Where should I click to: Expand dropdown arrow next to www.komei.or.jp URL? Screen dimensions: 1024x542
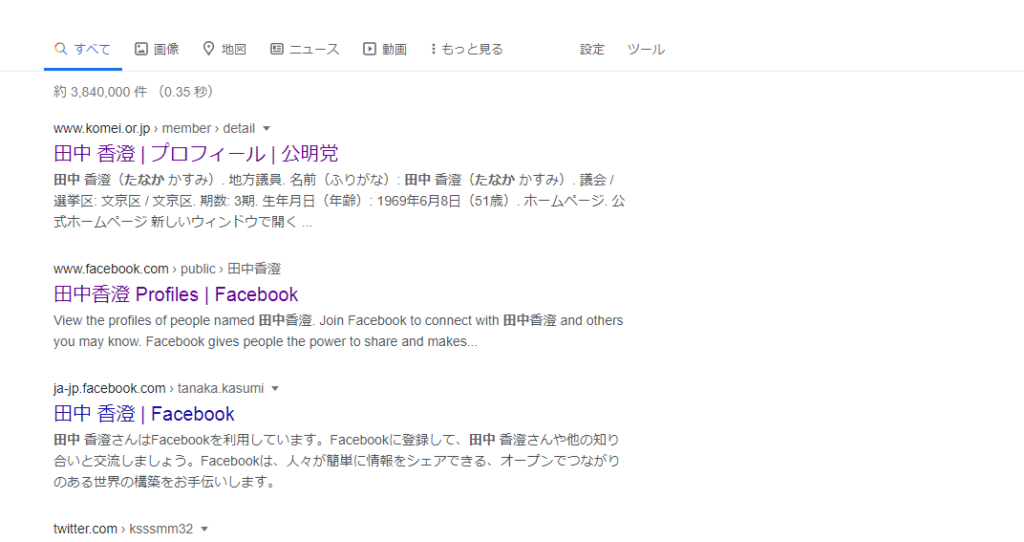(266, 129)
